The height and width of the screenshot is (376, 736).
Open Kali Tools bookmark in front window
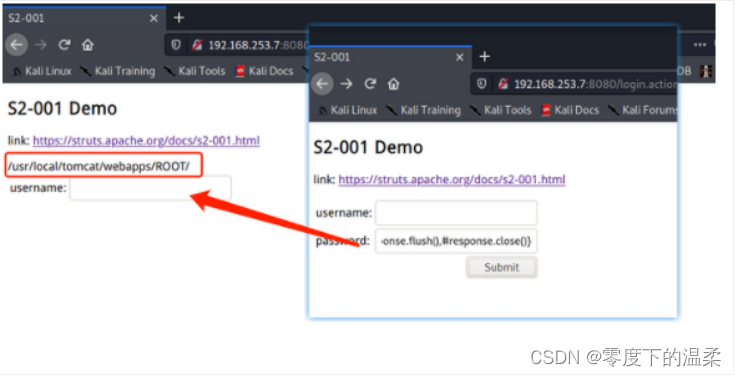[x=501, y=110]
